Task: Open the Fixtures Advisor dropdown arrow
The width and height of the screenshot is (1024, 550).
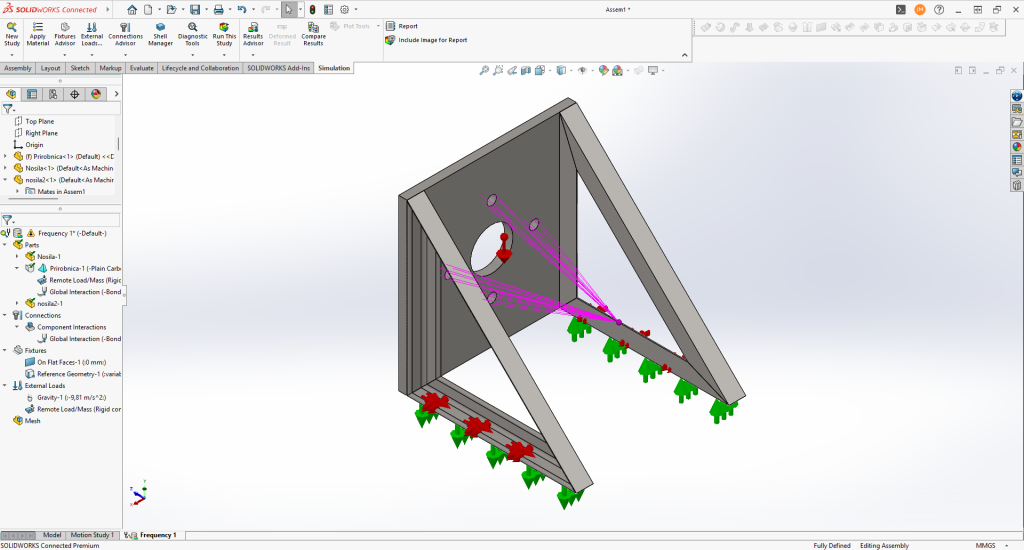Action: (65, 55)
